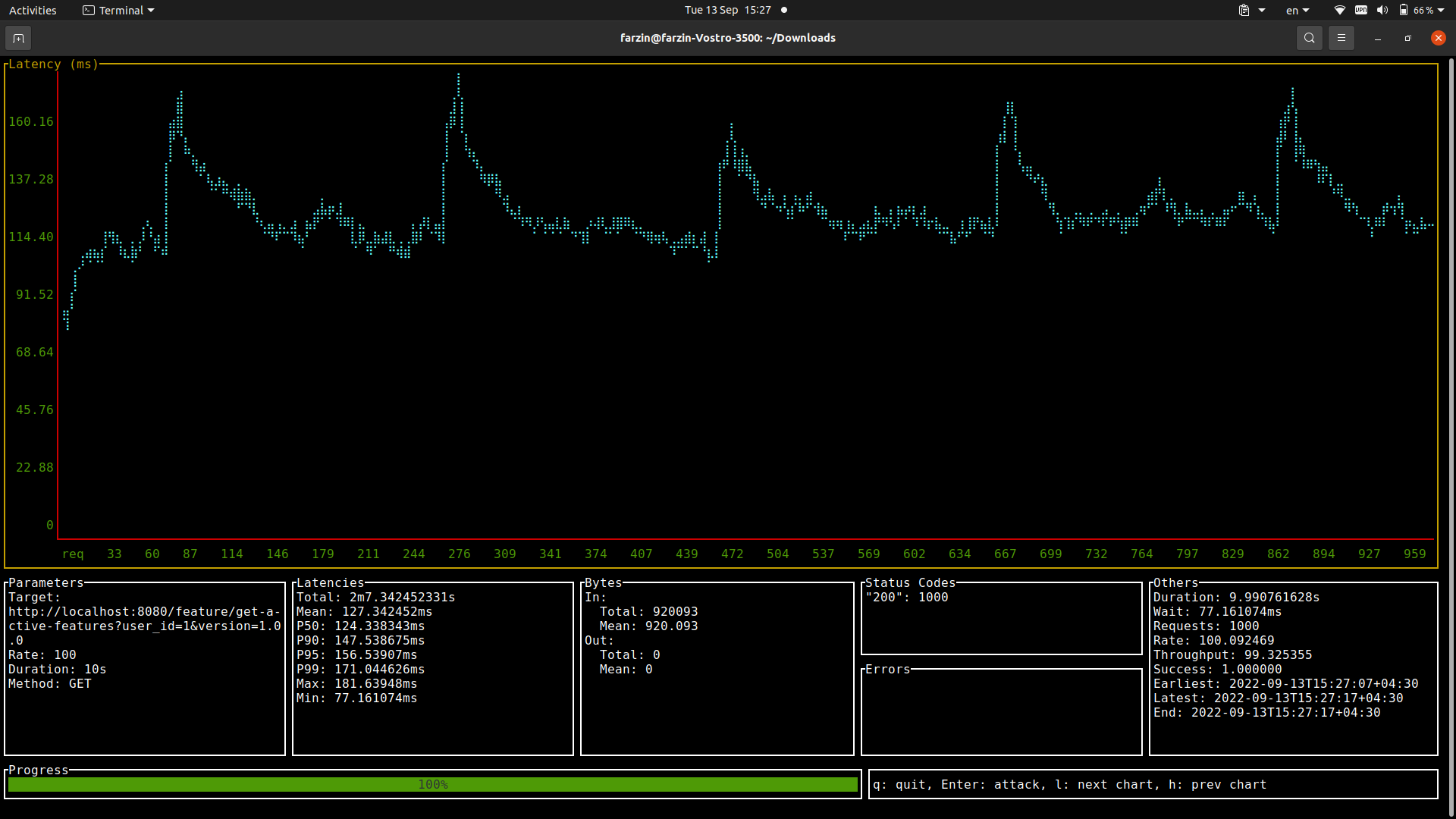Image resolution: width=1456 pixels, height=819 pixels.
Task: Click the 'Max: 181.63948ms' line
Action: click(357, 684)
